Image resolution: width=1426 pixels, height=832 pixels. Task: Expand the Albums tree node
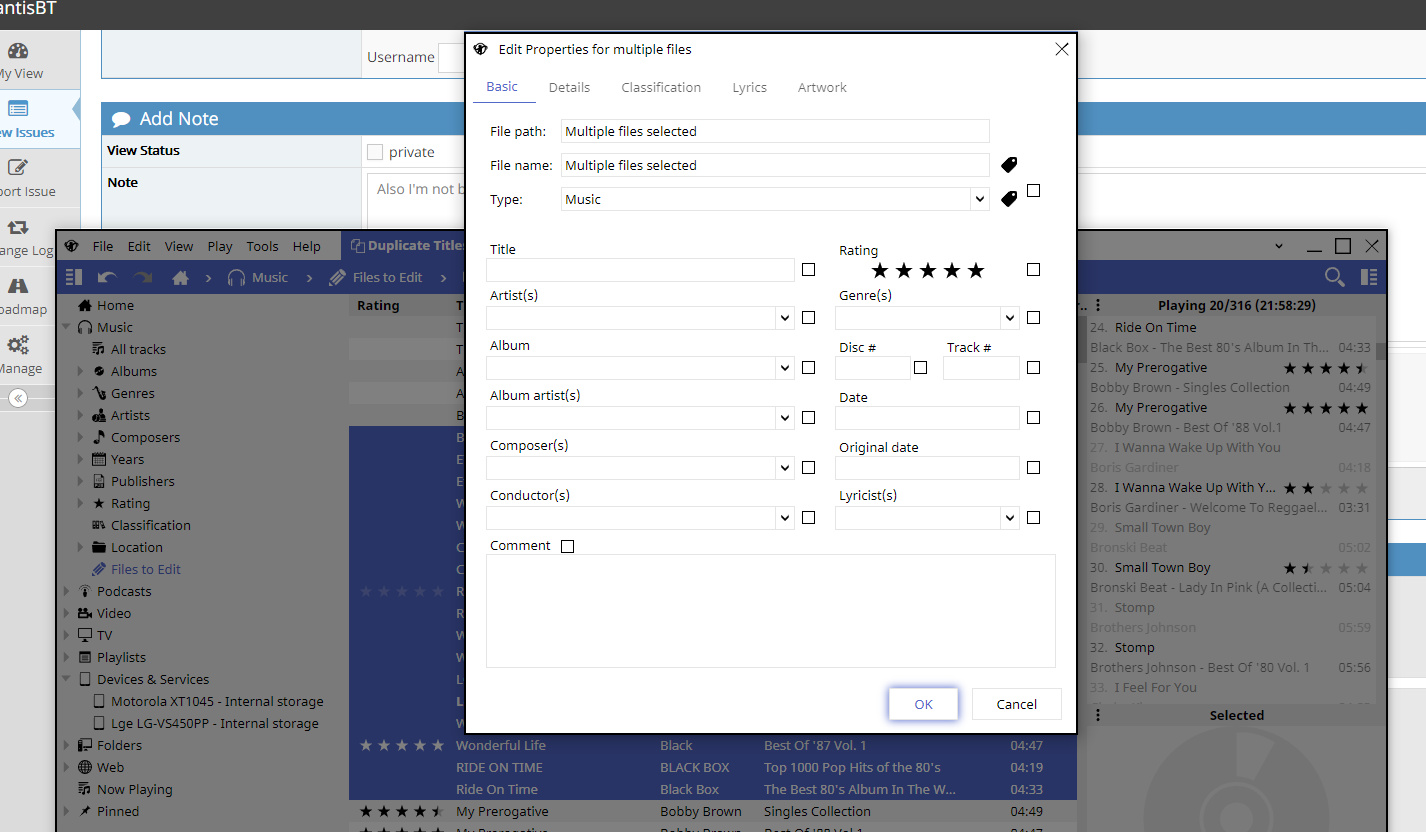pos(81,372)
